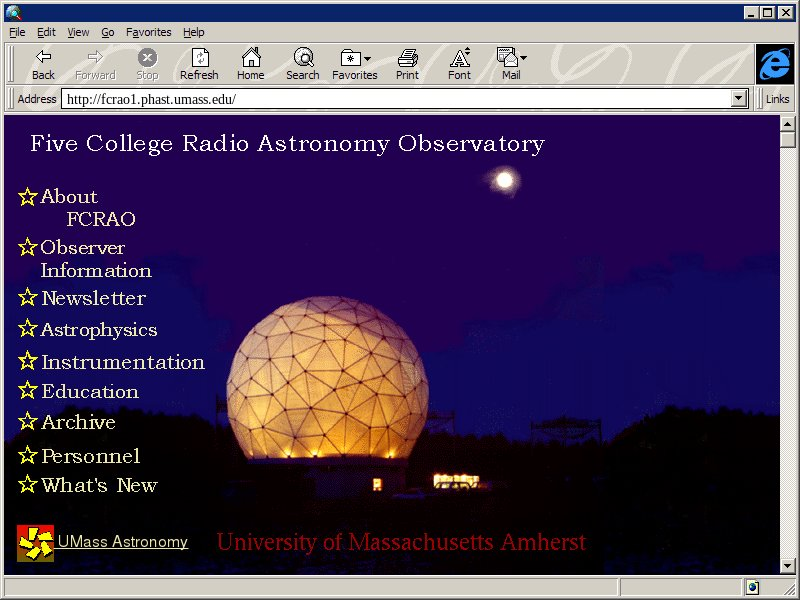800x600 pixels.
Task: Open the File menu
Action: coord(17,32)
